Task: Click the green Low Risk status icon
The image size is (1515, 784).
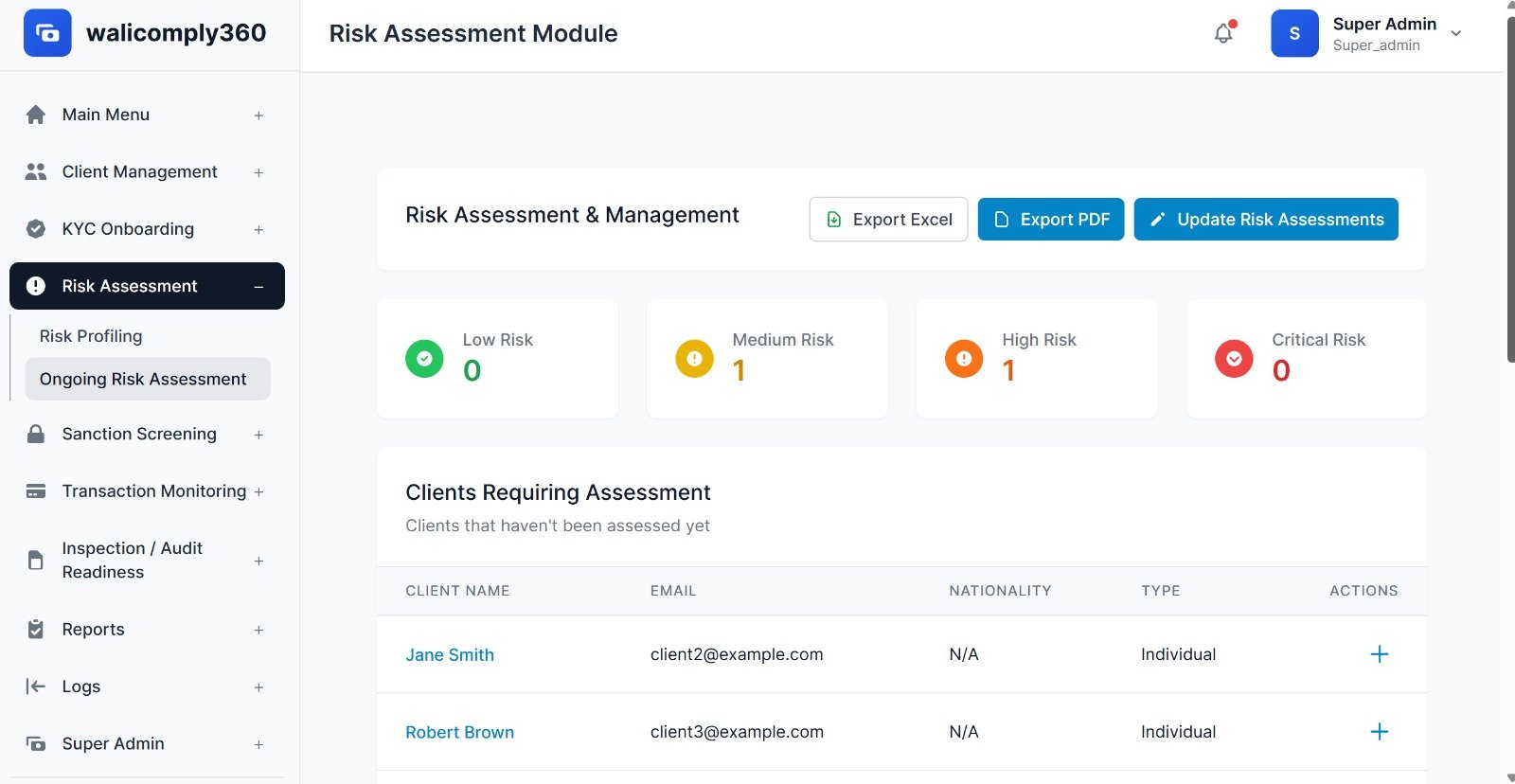Action: [x=424, y=359]
